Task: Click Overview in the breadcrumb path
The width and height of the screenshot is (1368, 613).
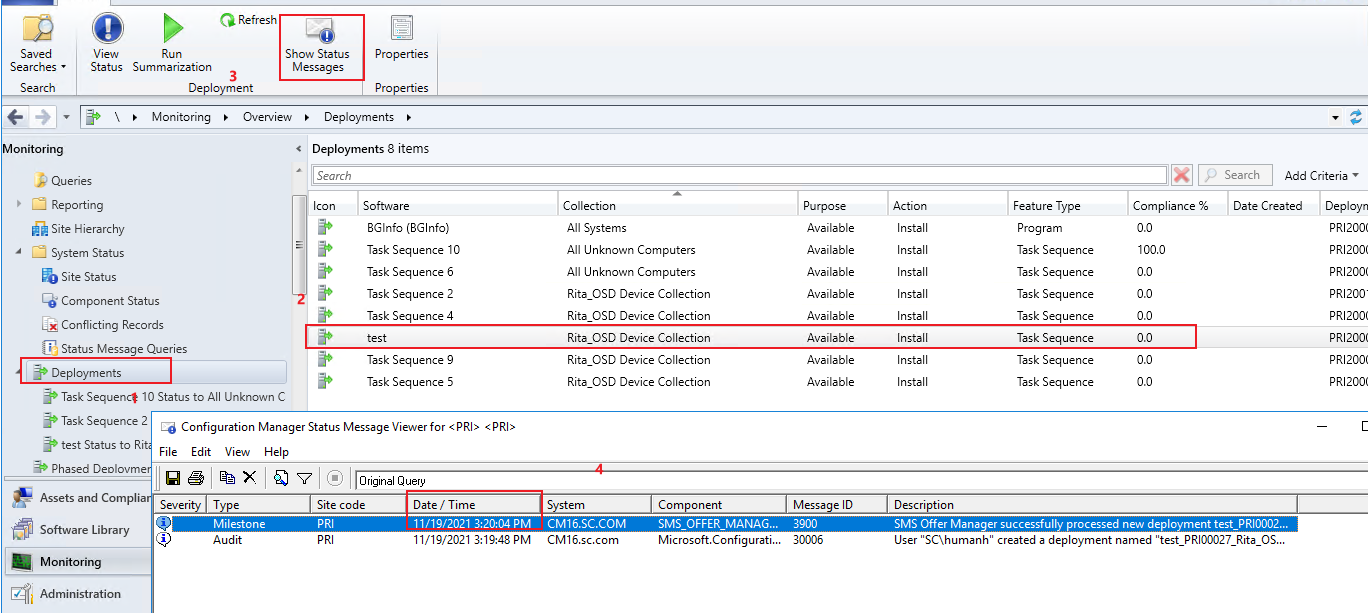Action: point(267,117)
